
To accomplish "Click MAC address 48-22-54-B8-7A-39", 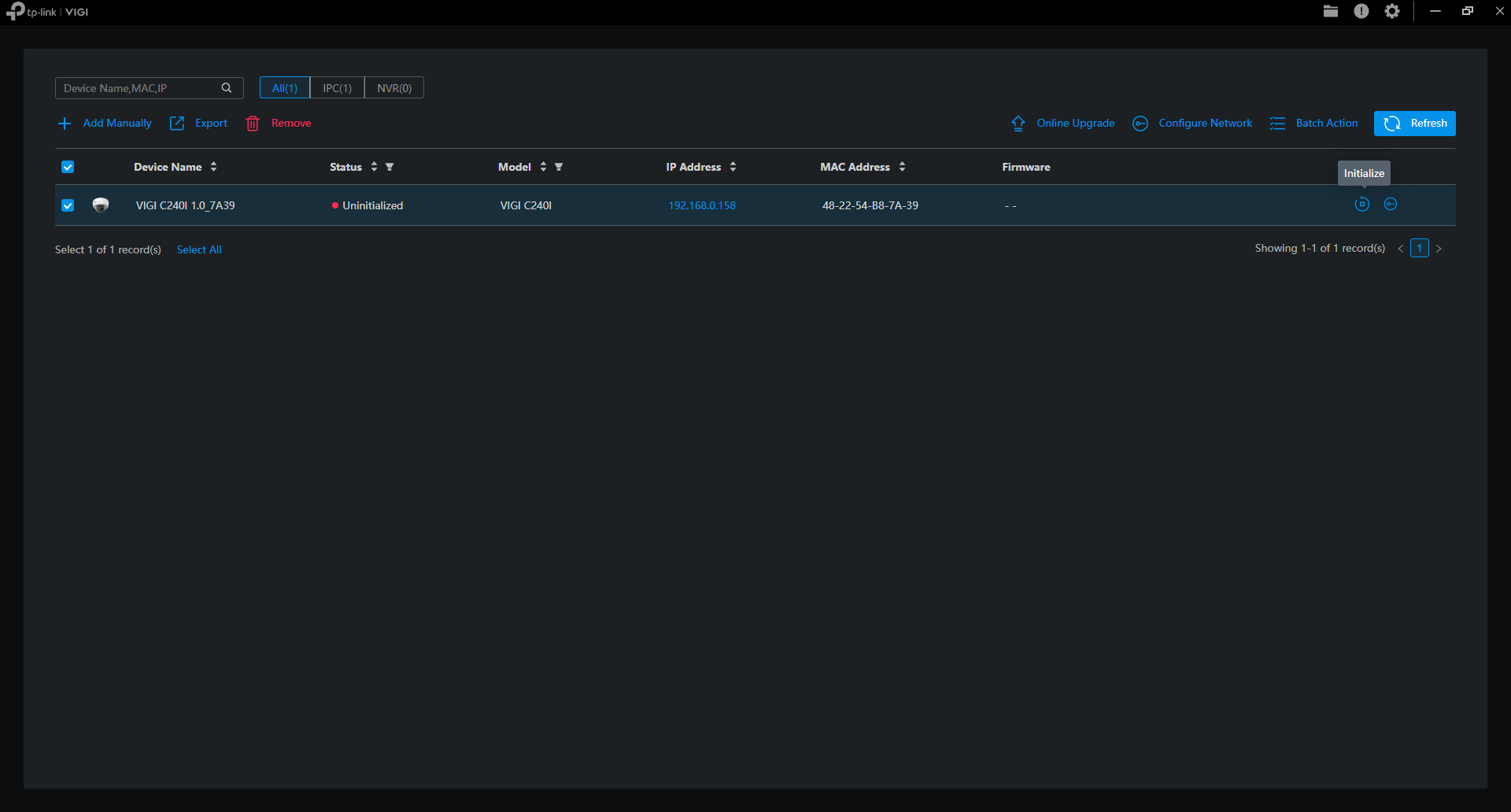I will pos(870,205).
